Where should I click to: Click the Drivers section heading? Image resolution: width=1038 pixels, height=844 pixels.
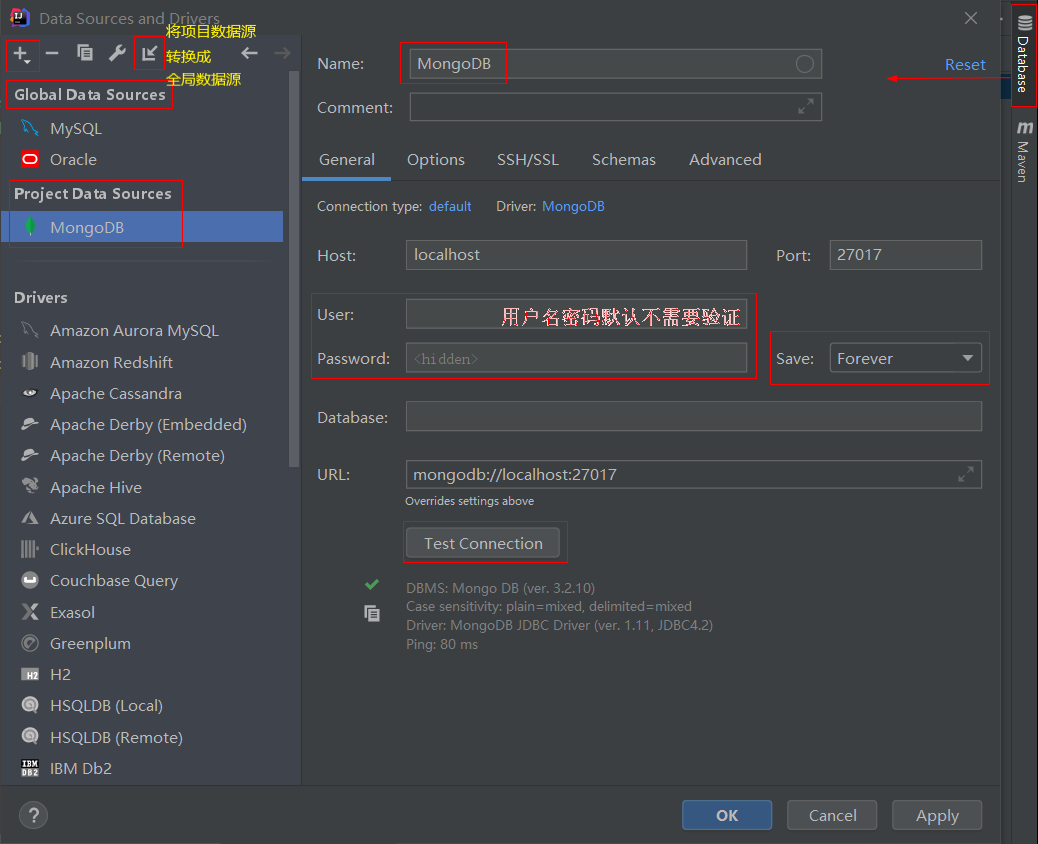pyautogui.click(x=41, y=298)
